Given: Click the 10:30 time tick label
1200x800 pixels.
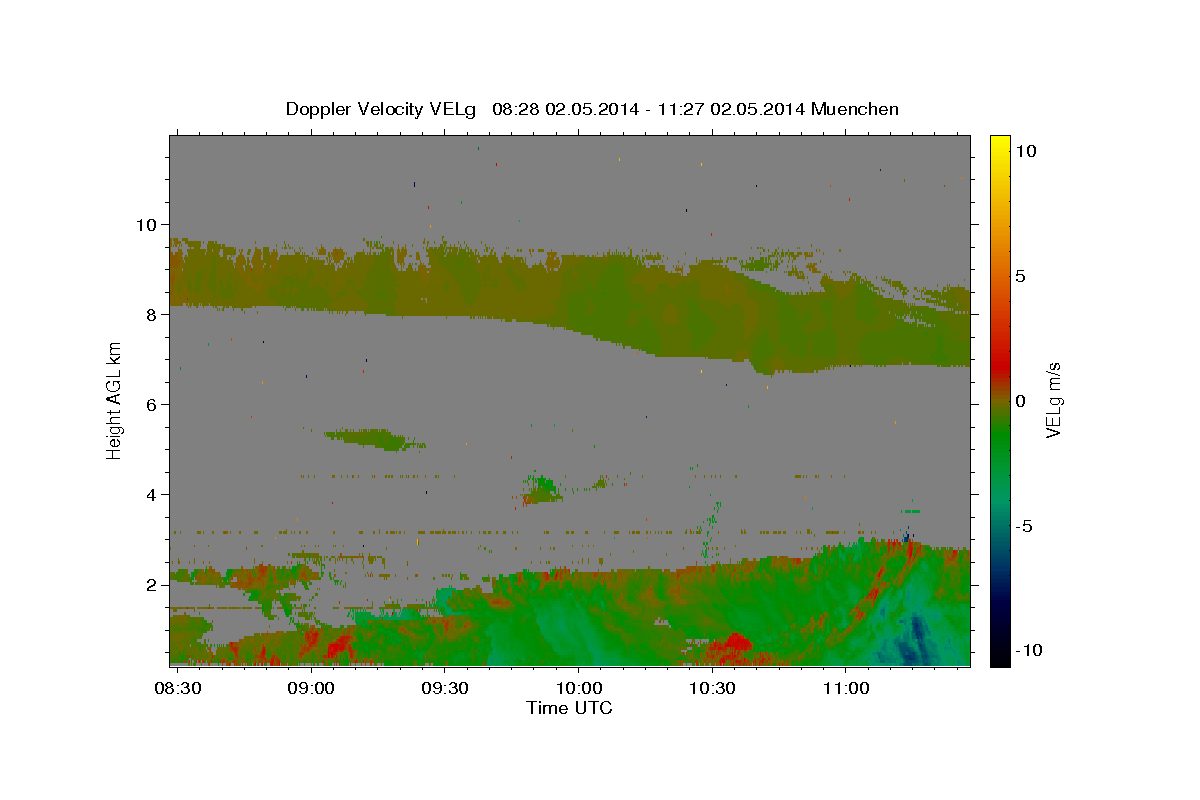Looking at the screenshot, I should click(712, 690).
